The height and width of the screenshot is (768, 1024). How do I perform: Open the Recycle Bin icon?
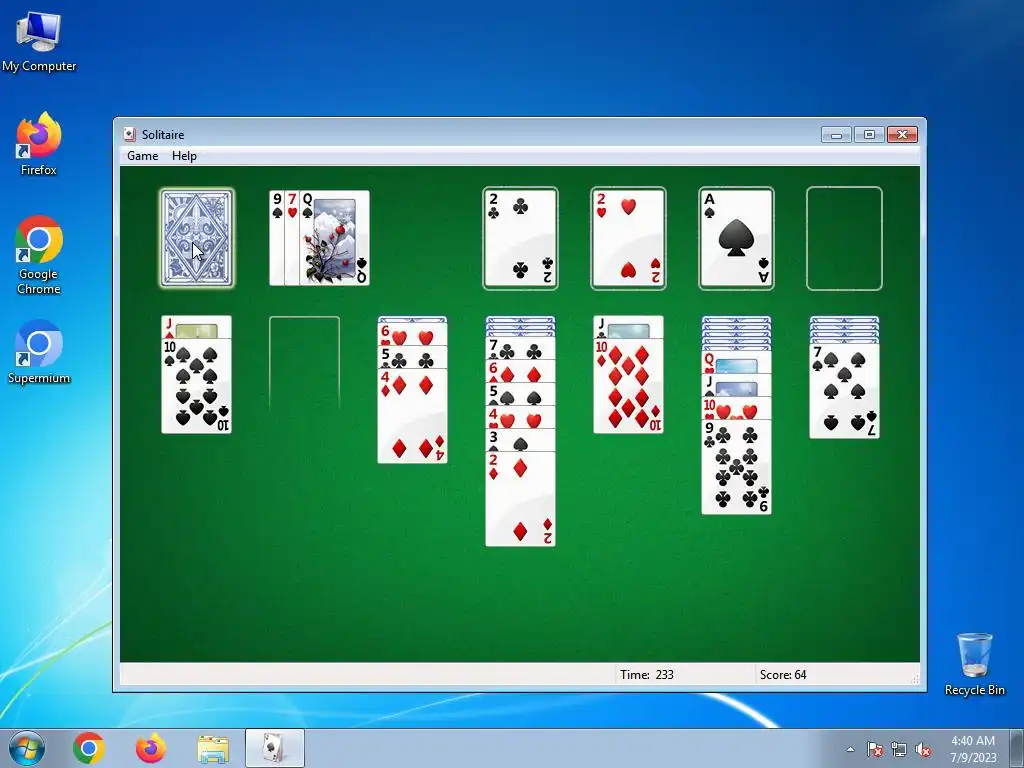point(974,664)
